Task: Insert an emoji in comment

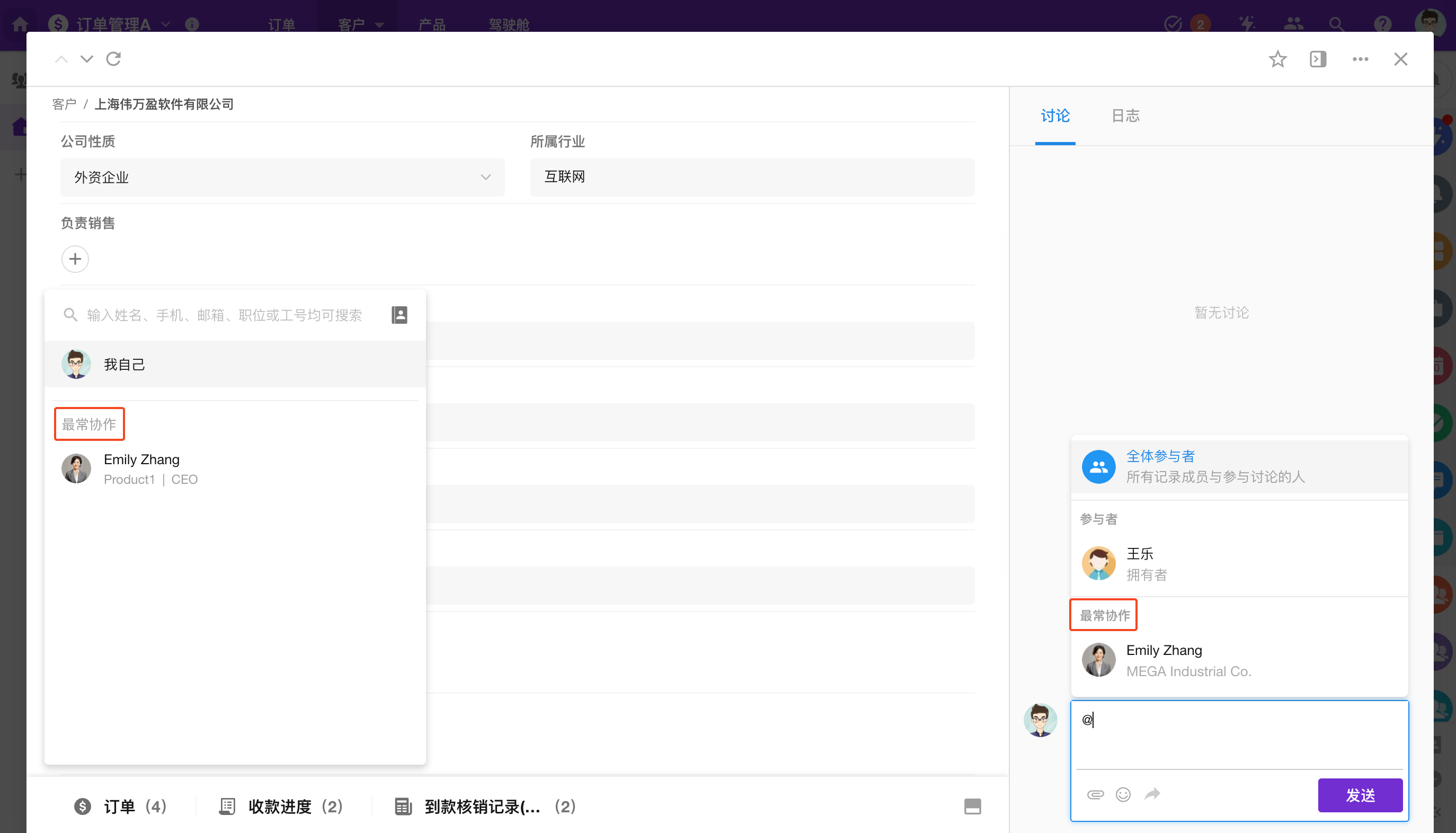Action: tap(1123, 794)
